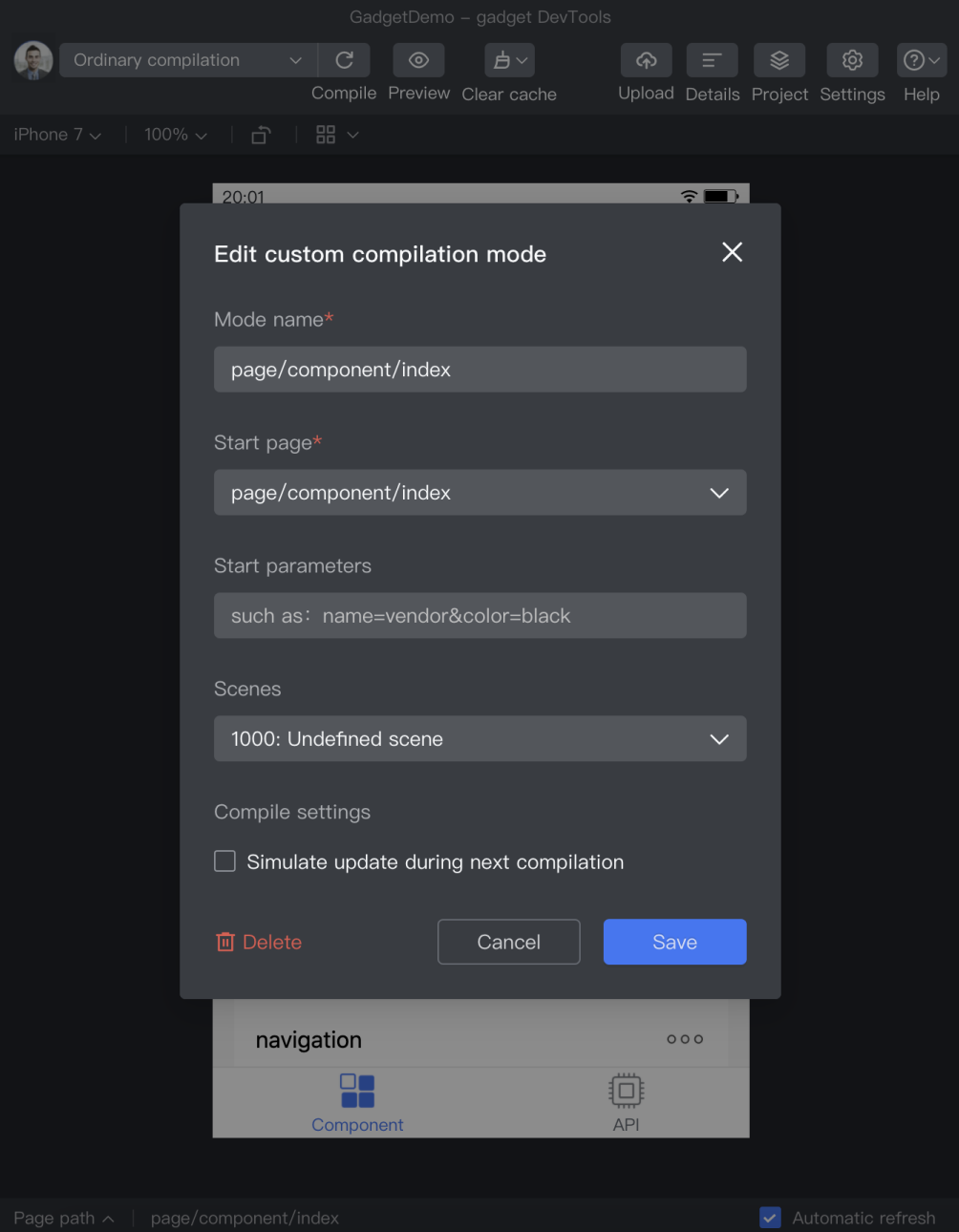959x1232 pixels.
Task: Select the Component tab
Action: pos(357,1101)
